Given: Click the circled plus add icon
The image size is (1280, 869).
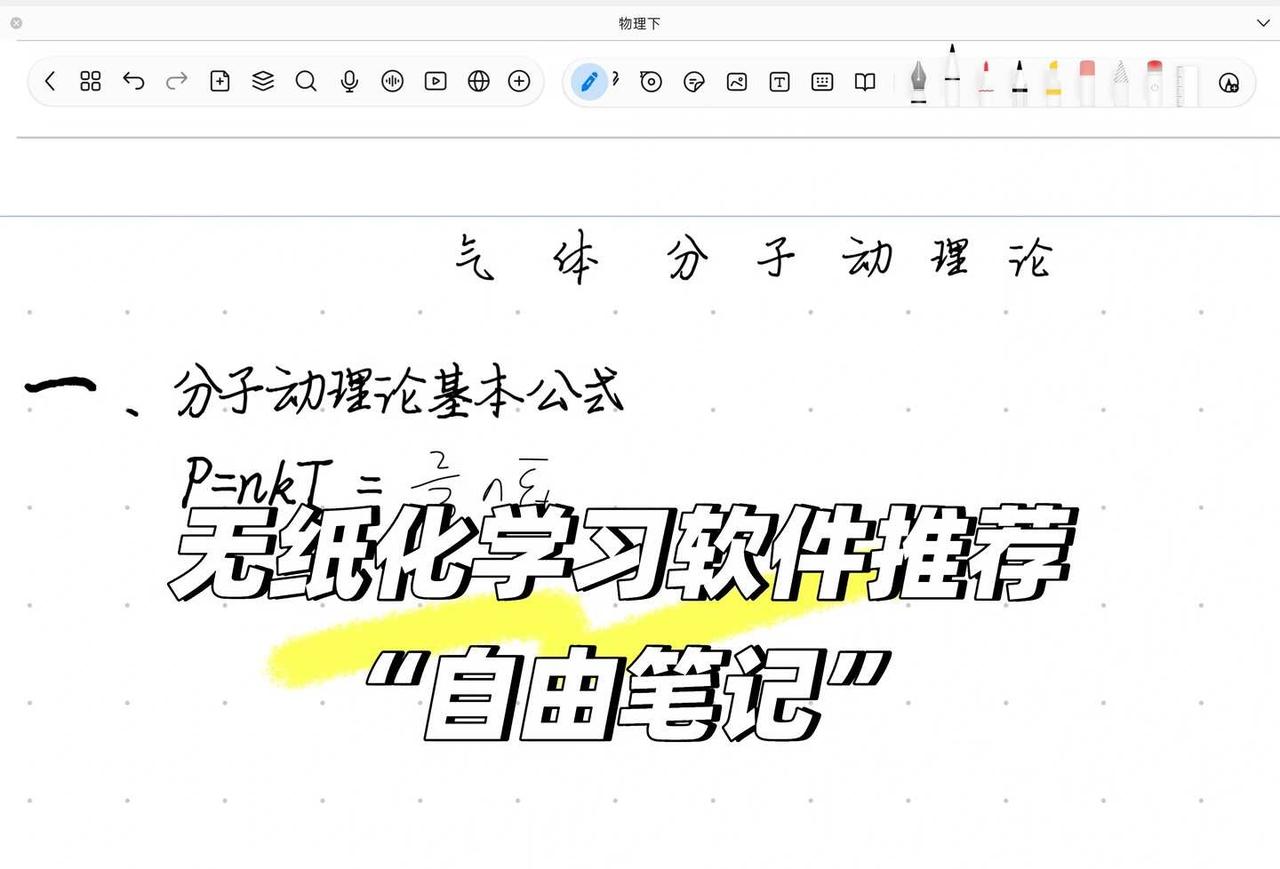Looking at the screenshot, I should point(519,82).
